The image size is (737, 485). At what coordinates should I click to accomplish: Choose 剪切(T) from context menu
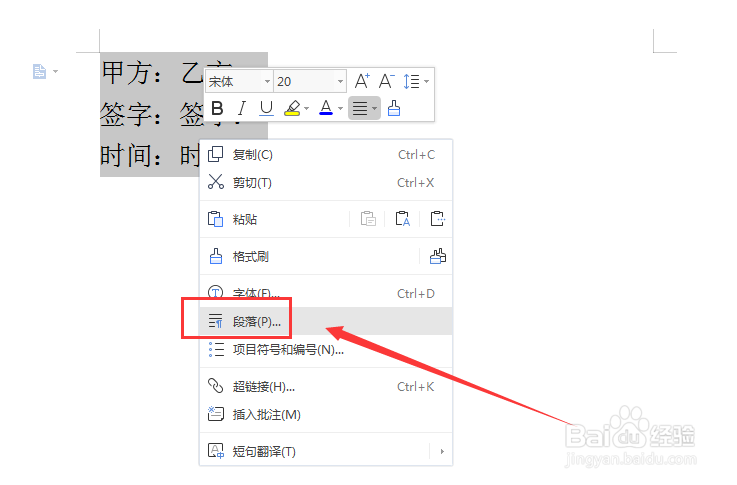click(x=326, y=182)
